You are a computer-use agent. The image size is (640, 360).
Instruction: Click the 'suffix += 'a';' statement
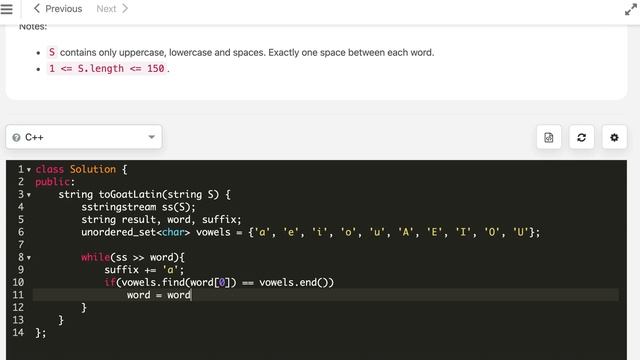(144, 270)
